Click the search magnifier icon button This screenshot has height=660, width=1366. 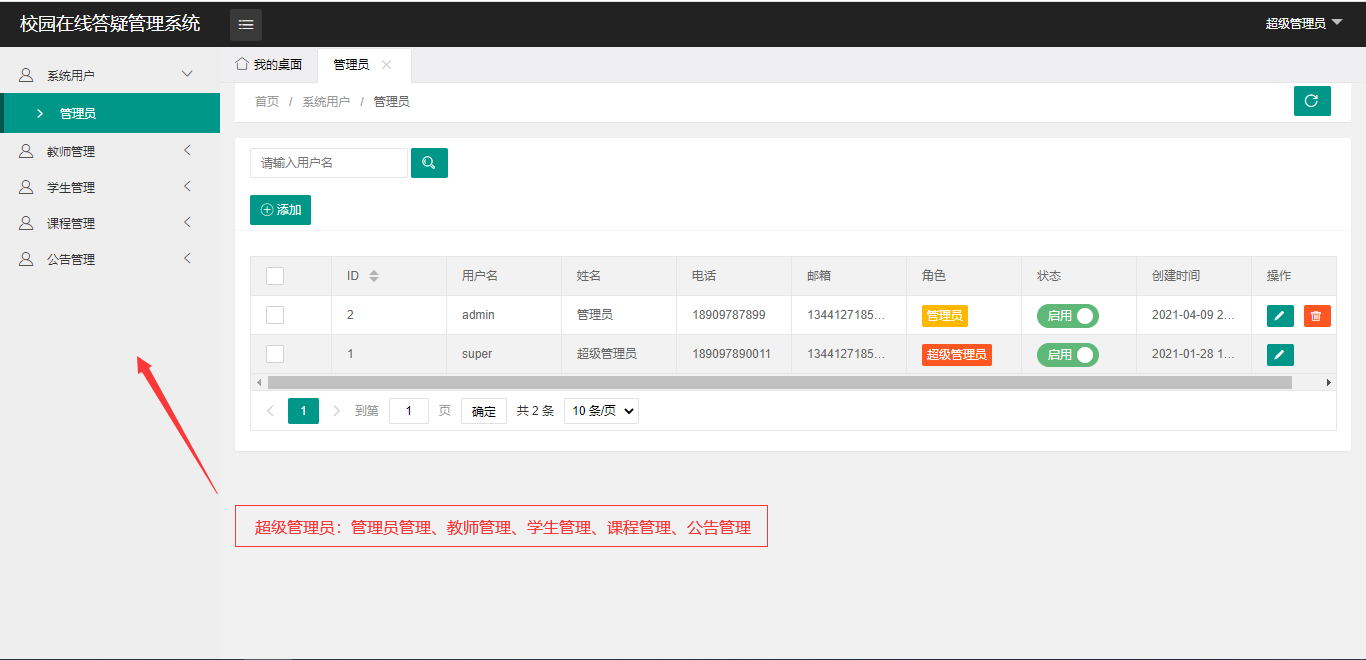429,163
